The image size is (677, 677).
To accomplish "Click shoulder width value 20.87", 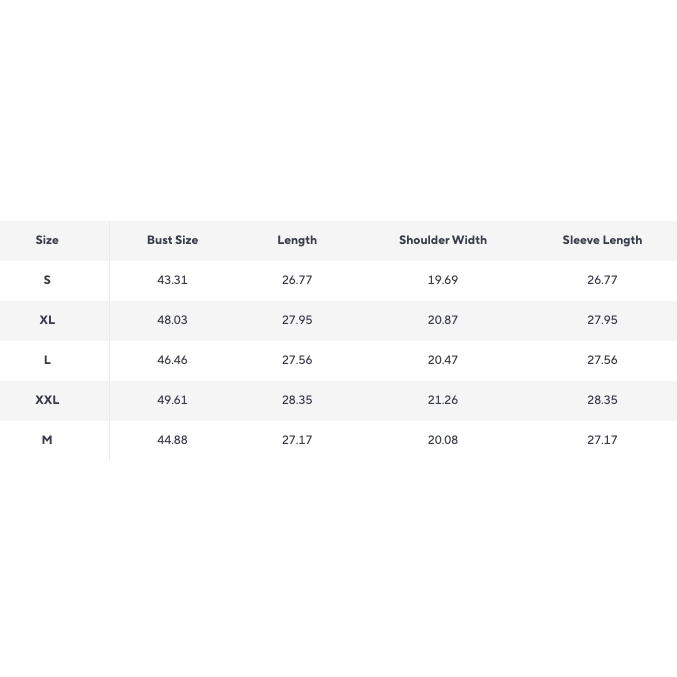I will tap(443, 320).
